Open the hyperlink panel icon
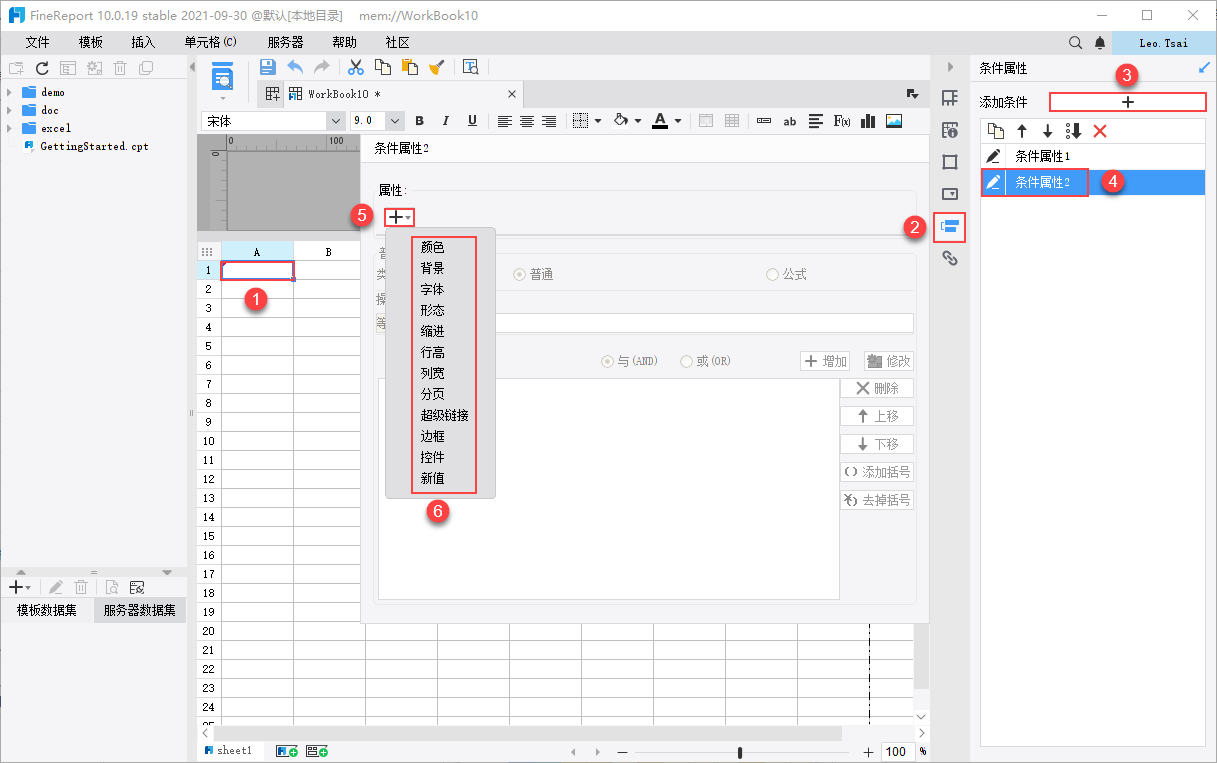The width and height of the screenshot is (1217, 763). point(949,258)
